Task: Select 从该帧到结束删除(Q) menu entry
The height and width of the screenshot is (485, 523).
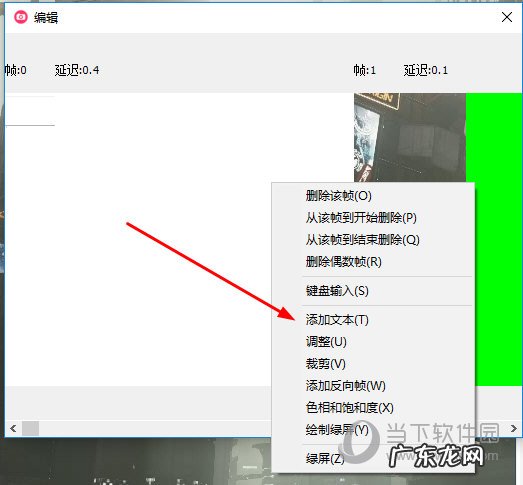Action: (x=373, y=239)
